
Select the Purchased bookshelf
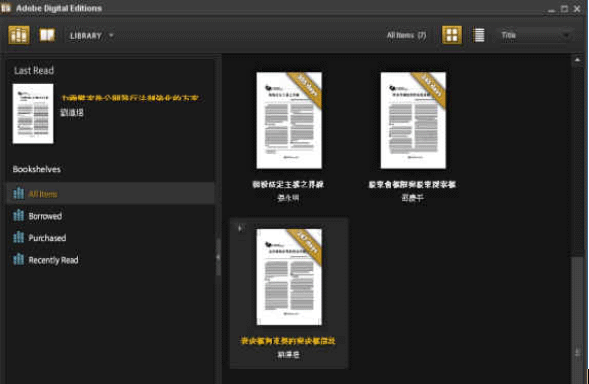tap(110, 237)
